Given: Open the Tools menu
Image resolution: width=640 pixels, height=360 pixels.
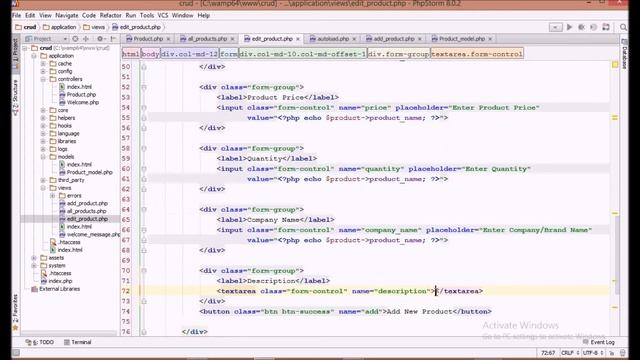Looking at the screenshot, I should click(x=147, y=16).
